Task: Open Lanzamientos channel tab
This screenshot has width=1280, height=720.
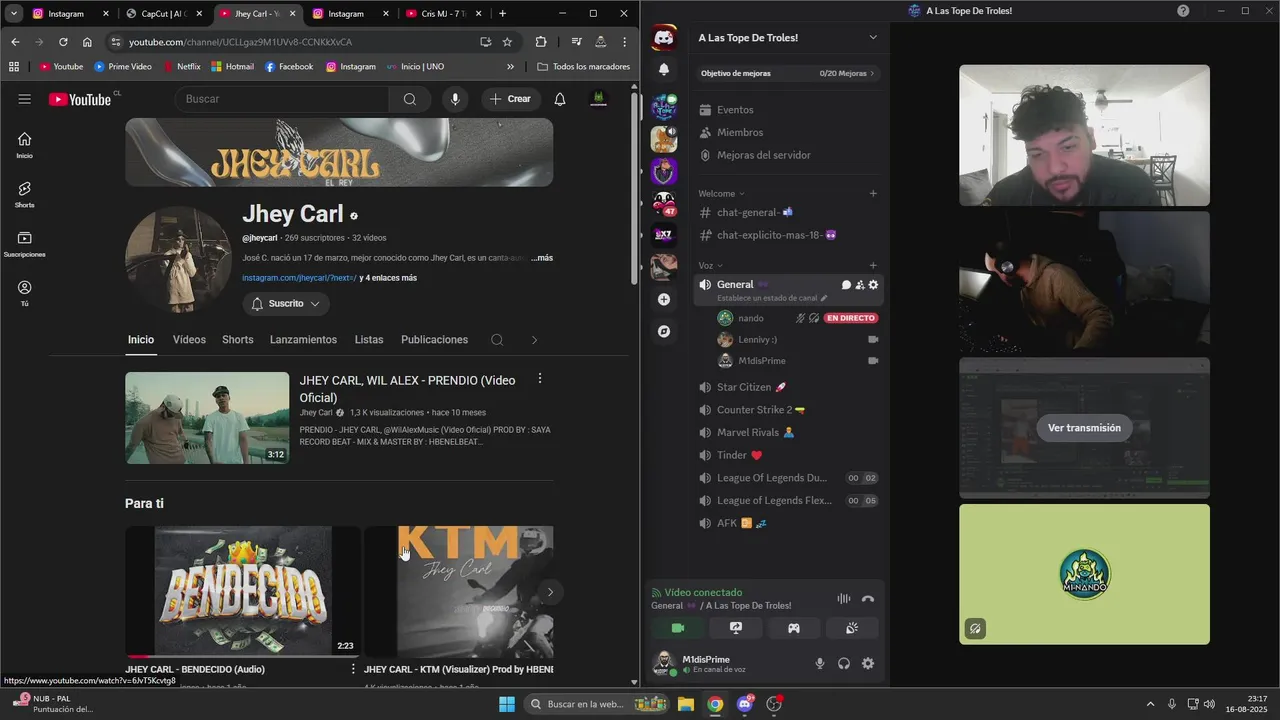Action: 303,340
